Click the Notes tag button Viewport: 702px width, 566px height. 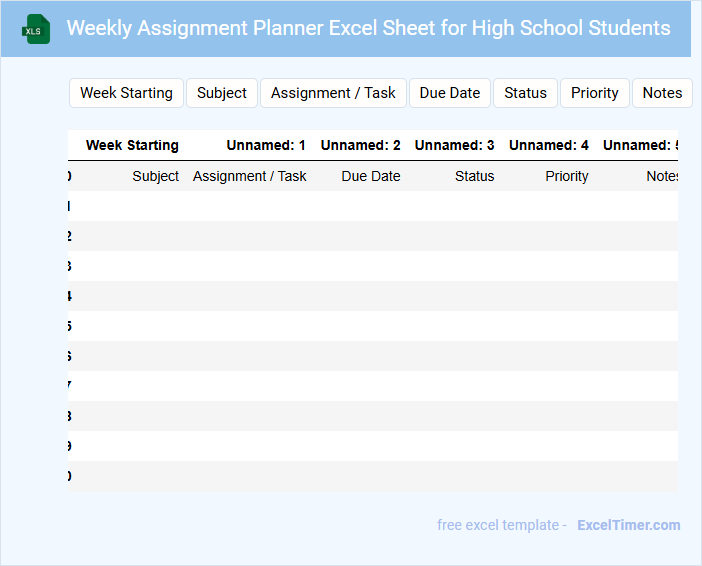click(662, 93)
